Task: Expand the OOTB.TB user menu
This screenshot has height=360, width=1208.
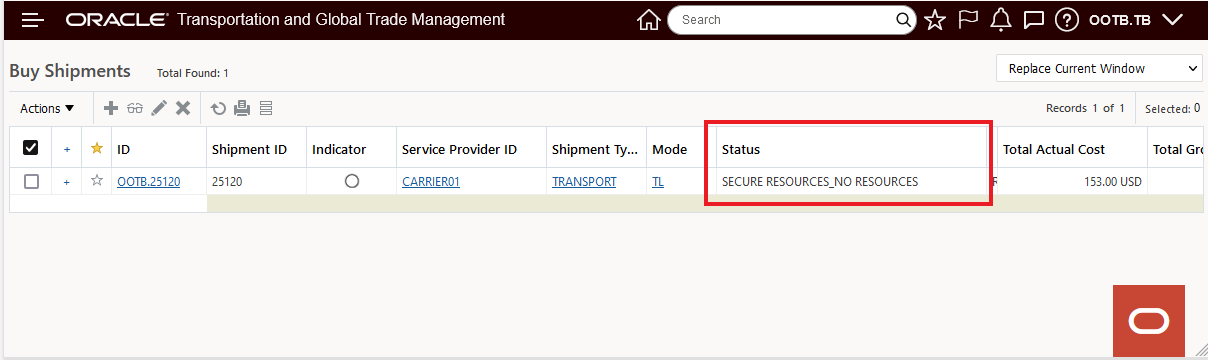Action: [x=1136, y=20]
